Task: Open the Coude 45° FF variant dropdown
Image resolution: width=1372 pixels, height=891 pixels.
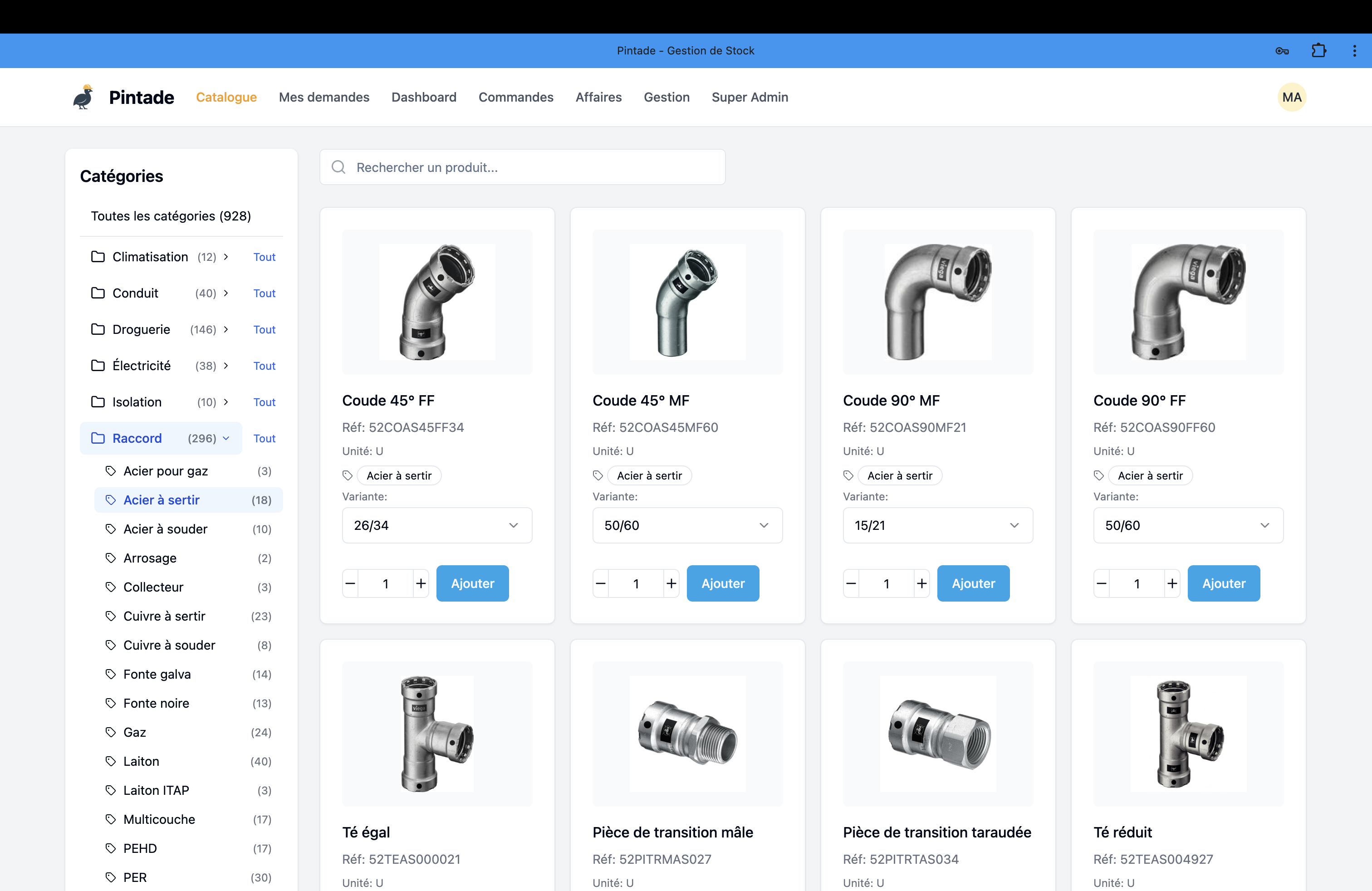Action: coord(436,525)
